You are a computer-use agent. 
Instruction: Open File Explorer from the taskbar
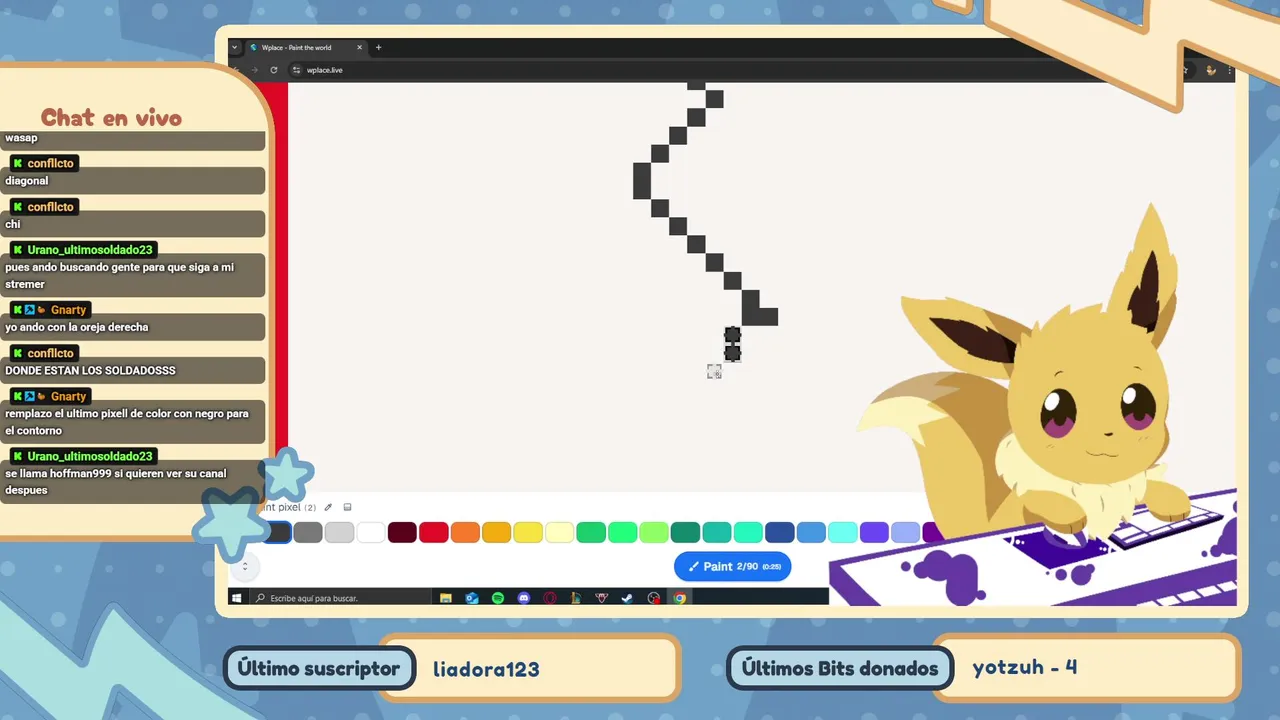(445, 598)
